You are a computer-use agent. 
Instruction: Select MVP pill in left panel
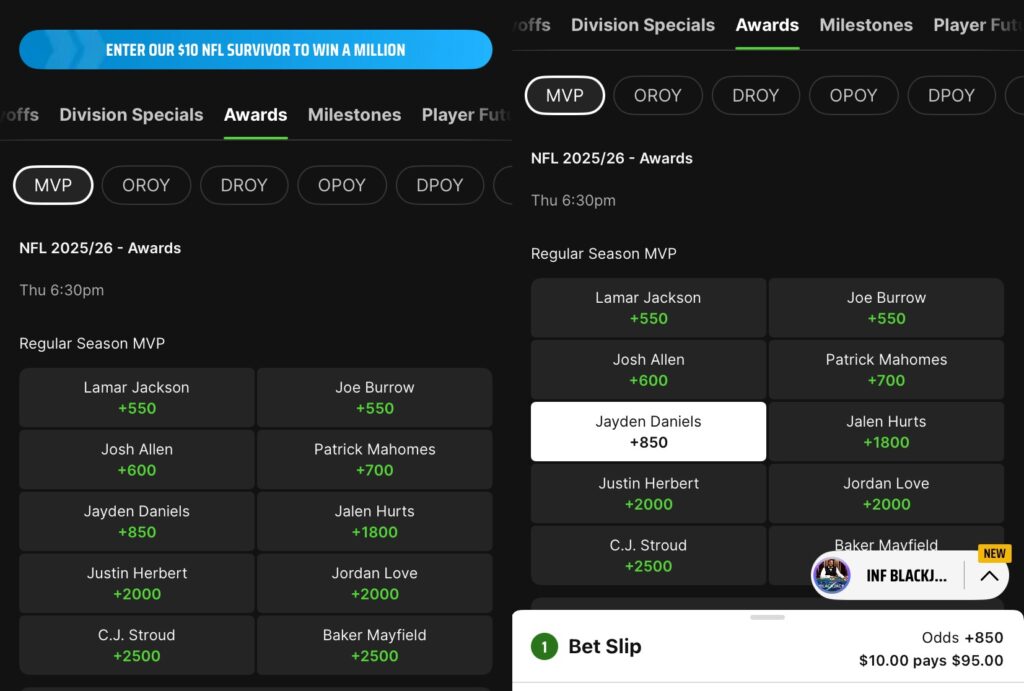coord(53,185)
